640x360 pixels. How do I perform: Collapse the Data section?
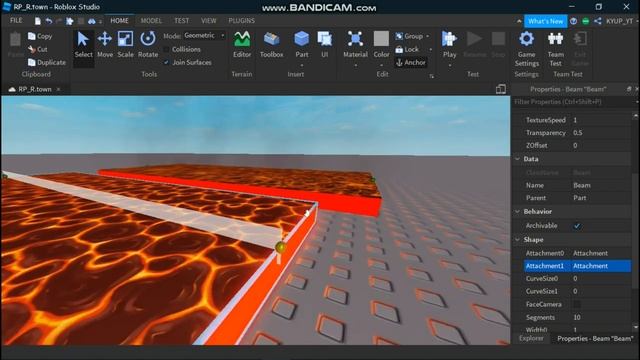tap(518, 159)
